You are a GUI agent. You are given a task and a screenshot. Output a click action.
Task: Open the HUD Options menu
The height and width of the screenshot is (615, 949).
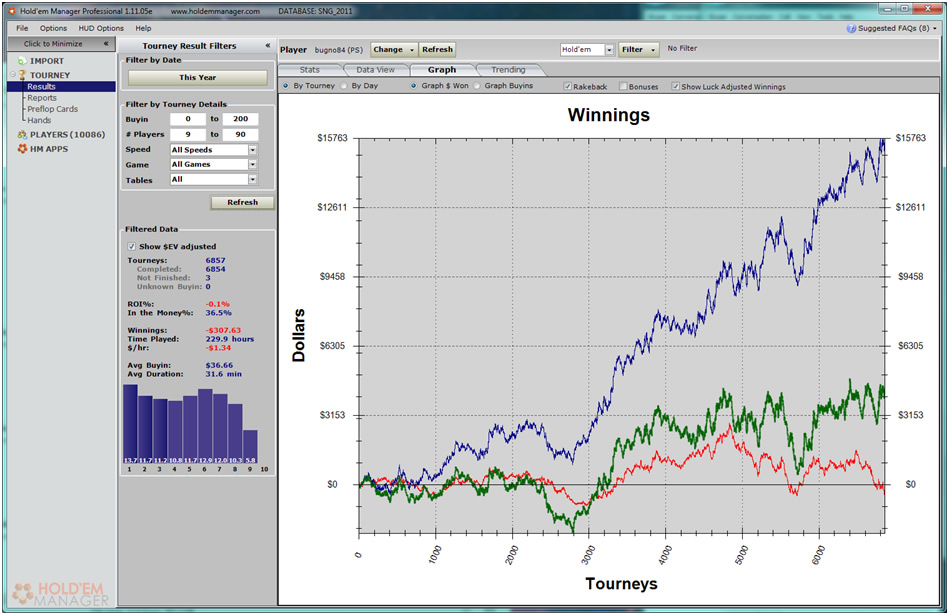pos(101,28)
